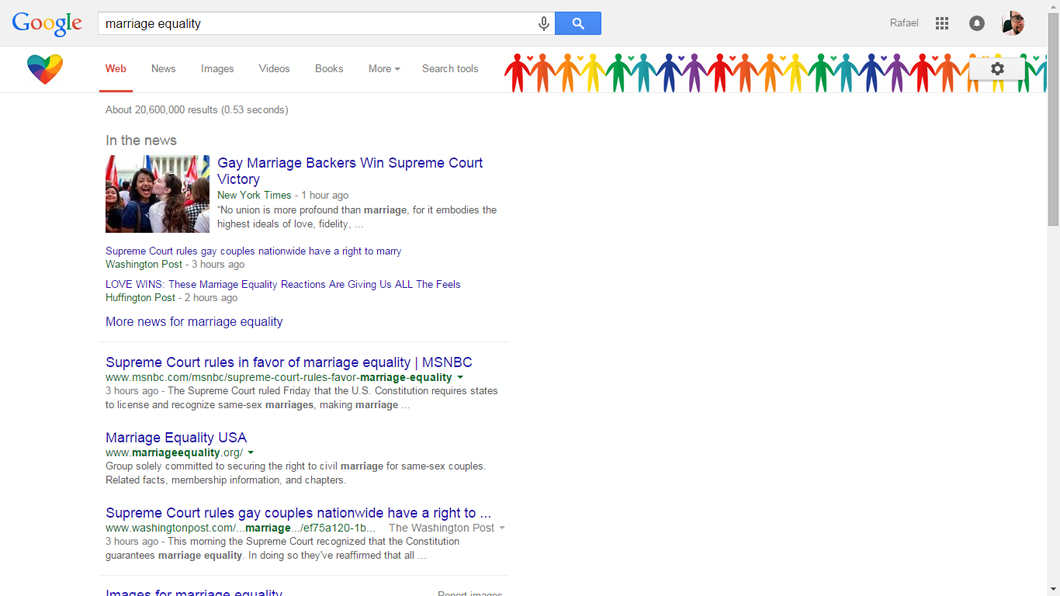This screenshot has width=1060, height=596.
Task: Click inside the search input field
Action: point(300,22)
